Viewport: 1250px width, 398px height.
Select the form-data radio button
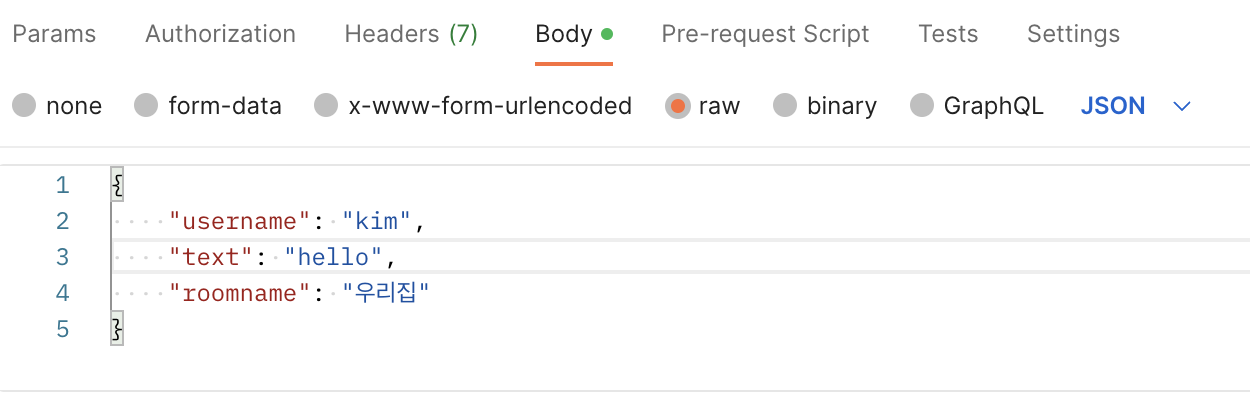[x=146, y=105]
